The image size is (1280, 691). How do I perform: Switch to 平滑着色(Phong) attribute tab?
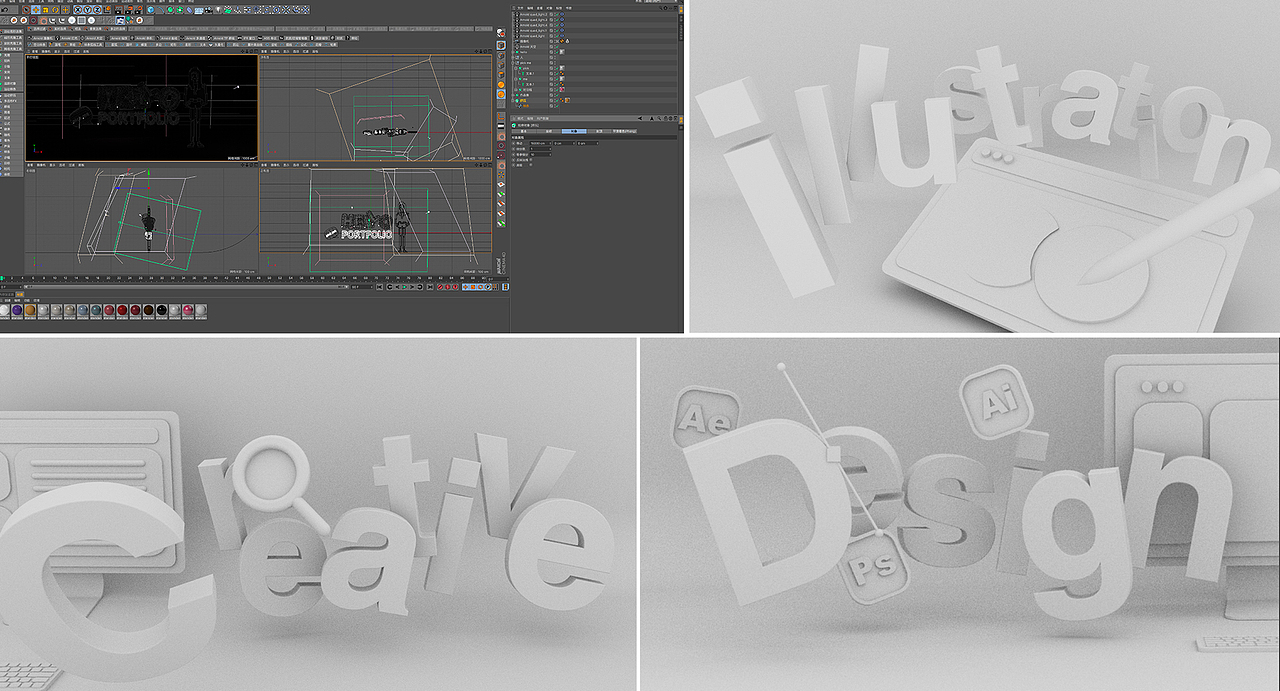coord(625,131)
